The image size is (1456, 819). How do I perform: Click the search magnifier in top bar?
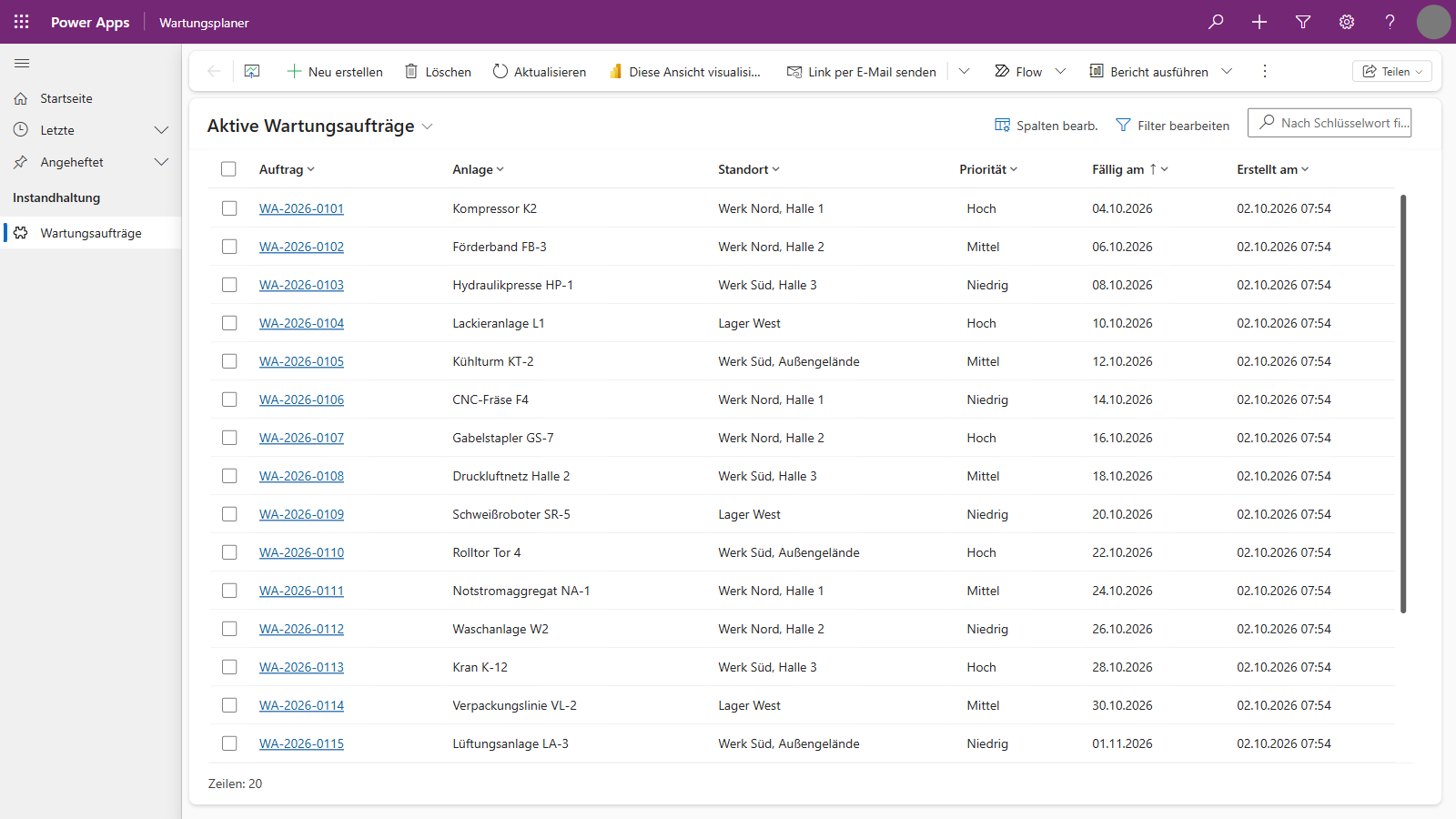point(1216,22)
